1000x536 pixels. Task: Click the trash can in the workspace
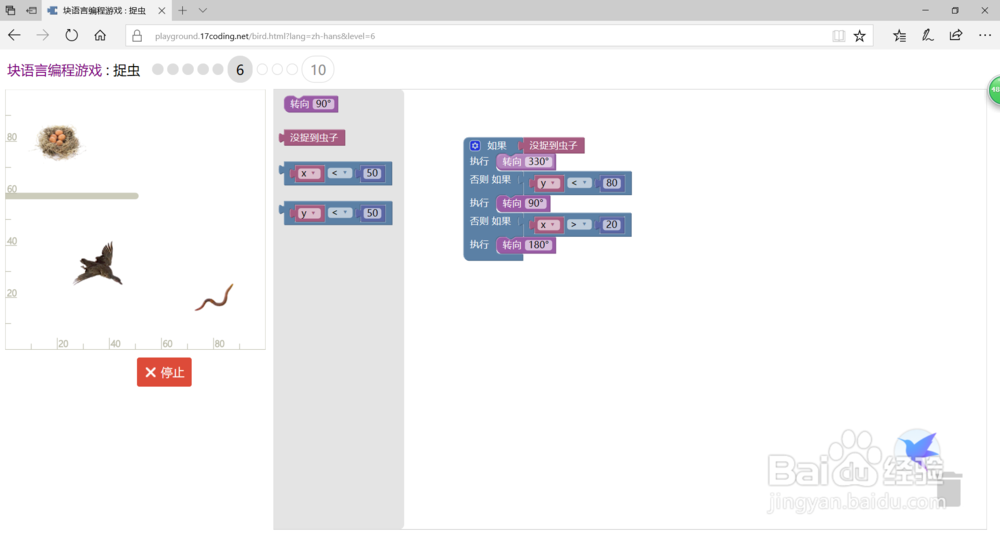(x=948, y=488)
